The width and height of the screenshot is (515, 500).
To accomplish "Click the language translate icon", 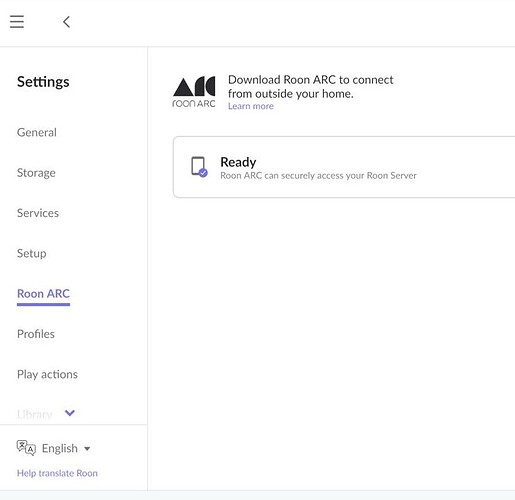I will click(26, 448).
